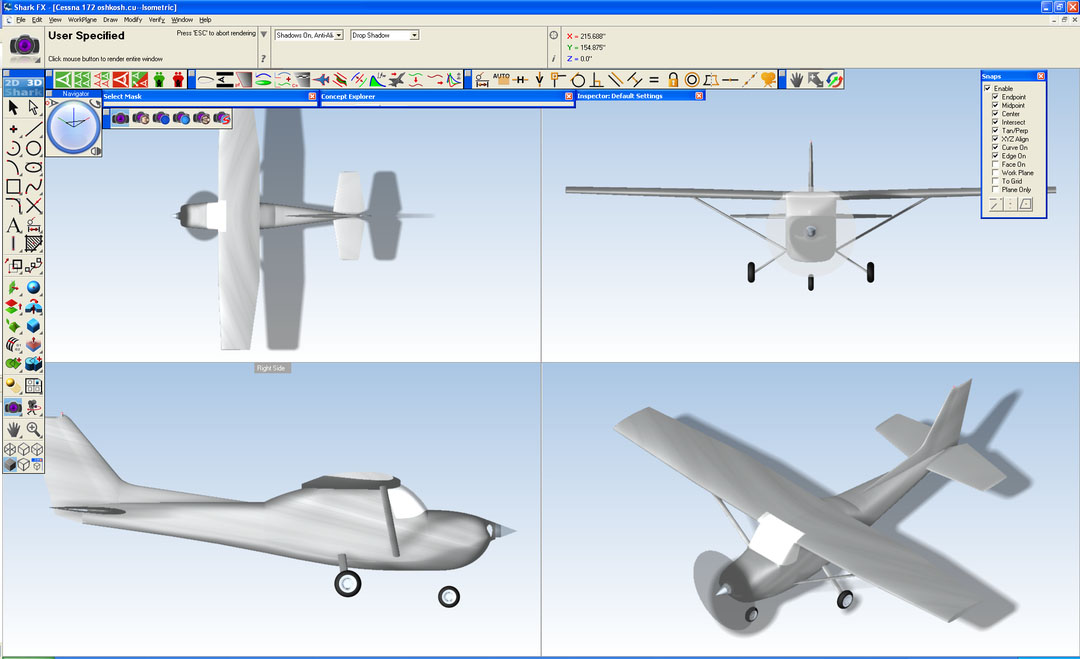Click the shaded cube display mode icon
This screenshot has height=659, width=1080.
[x=10, y=465]
